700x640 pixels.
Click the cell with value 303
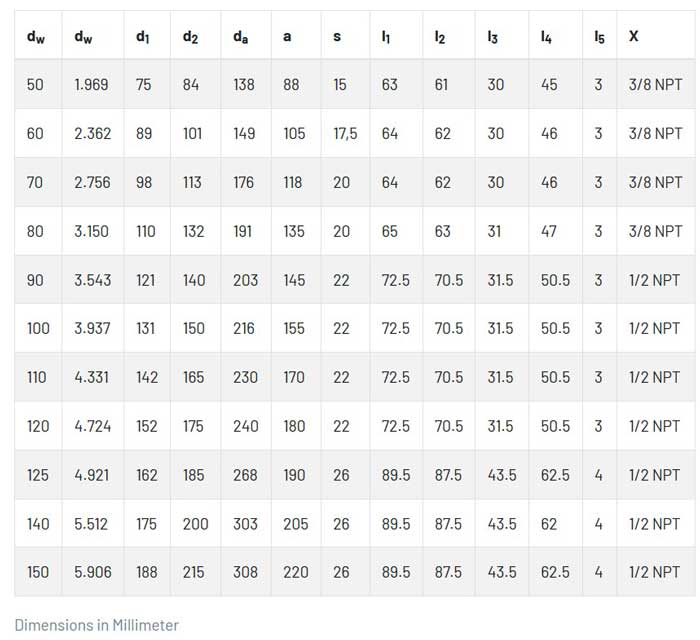point(245,524)
